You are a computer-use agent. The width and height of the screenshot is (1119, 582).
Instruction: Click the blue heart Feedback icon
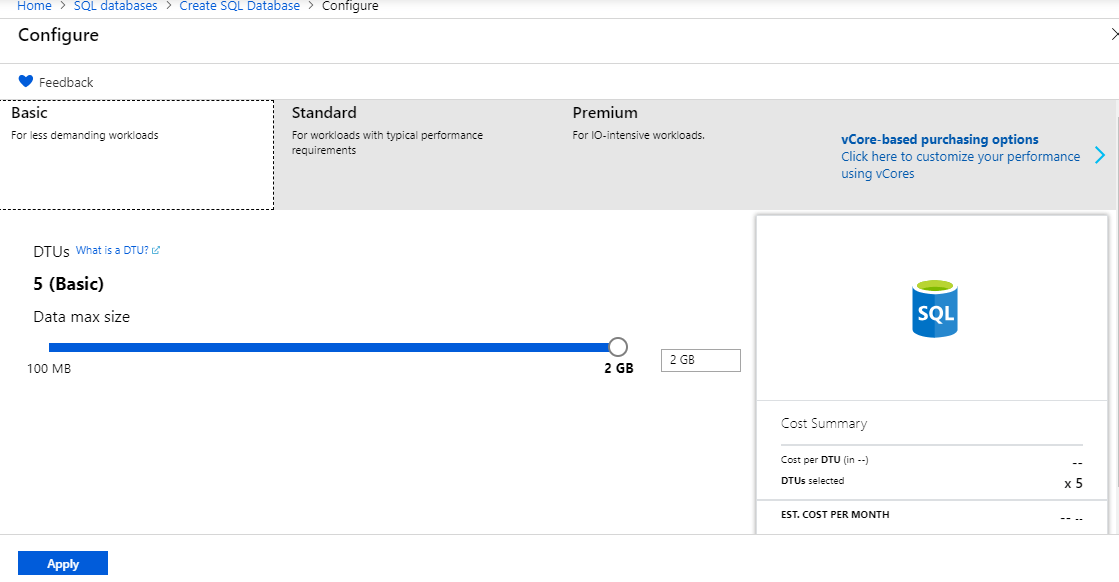26,81
